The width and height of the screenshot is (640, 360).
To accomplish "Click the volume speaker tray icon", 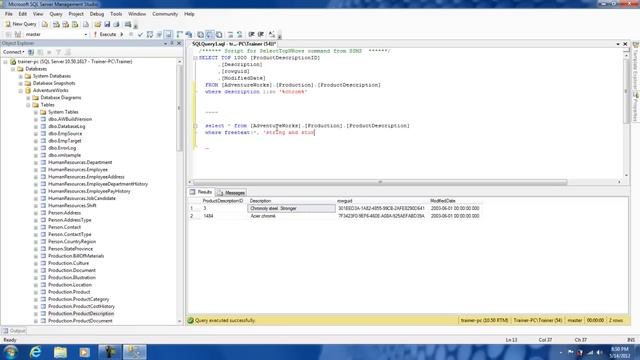I will [599, 352].
